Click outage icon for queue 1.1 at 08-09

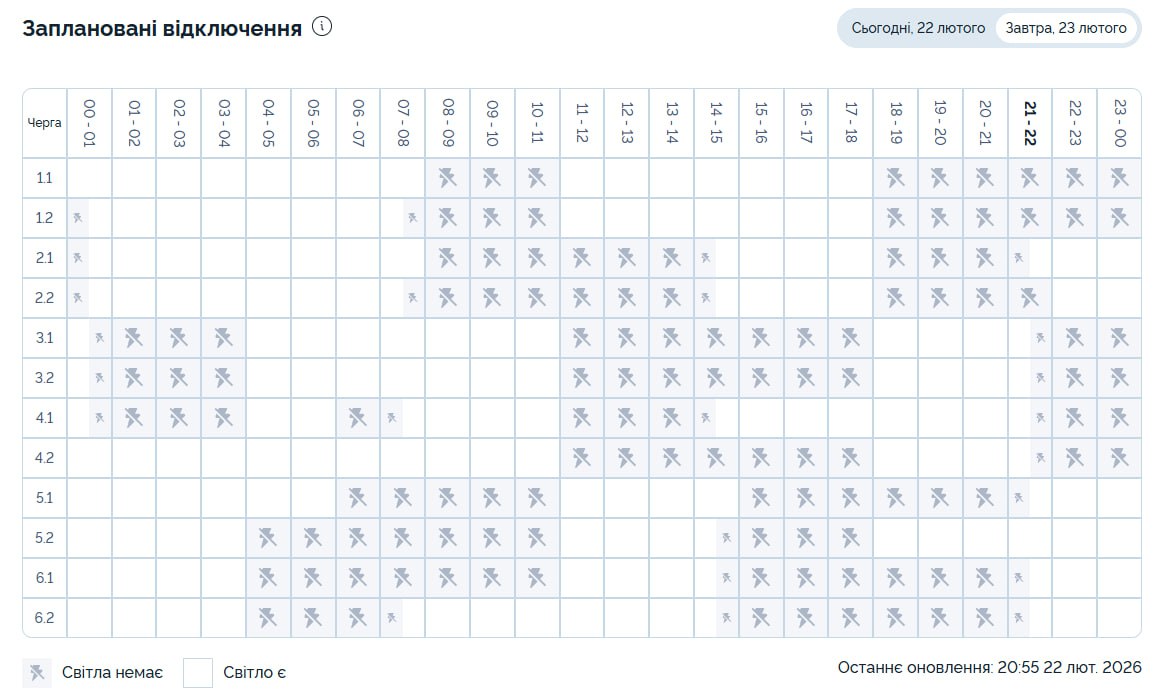[447, 178]
